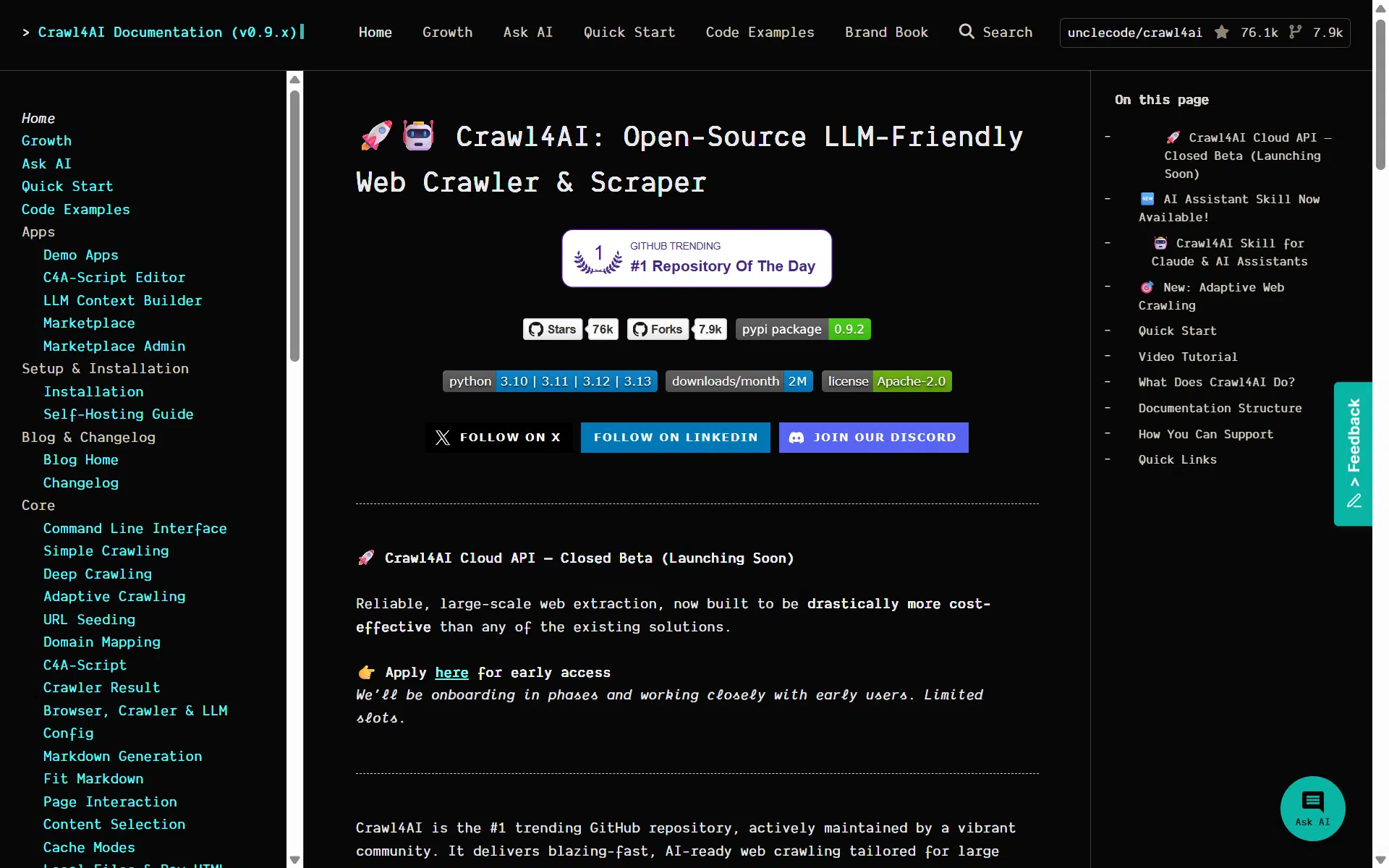
Task: Click the Apache-2.0 license badge
Action: [887, 381]
